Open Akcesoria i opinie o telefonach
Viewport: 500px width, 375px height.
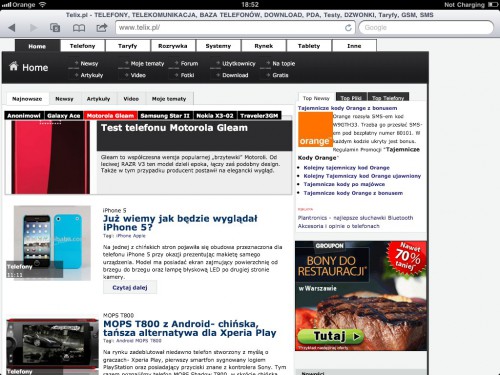(338, 226)
